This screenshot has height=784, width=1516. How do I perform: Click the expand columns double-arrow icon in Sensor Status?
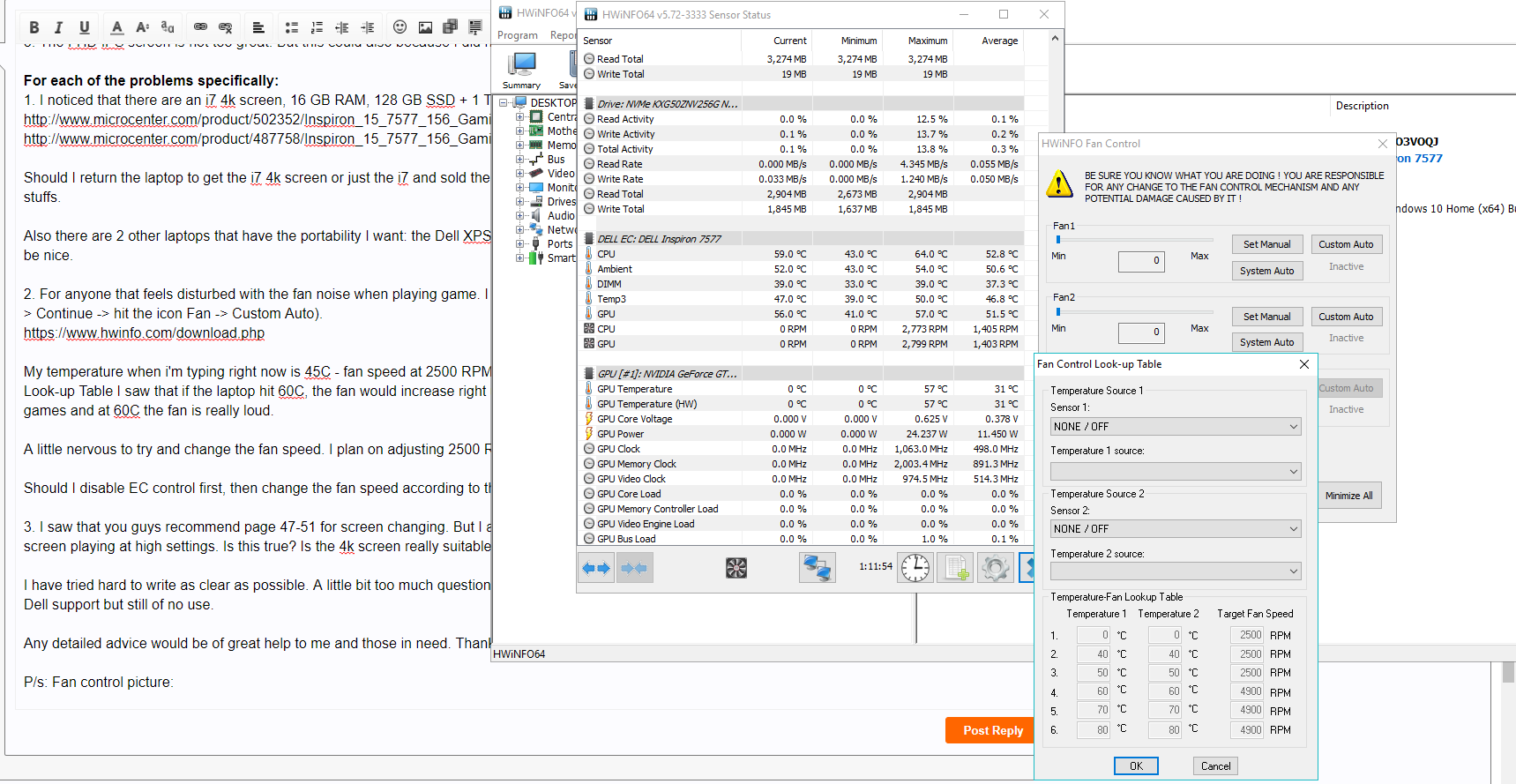596,568
